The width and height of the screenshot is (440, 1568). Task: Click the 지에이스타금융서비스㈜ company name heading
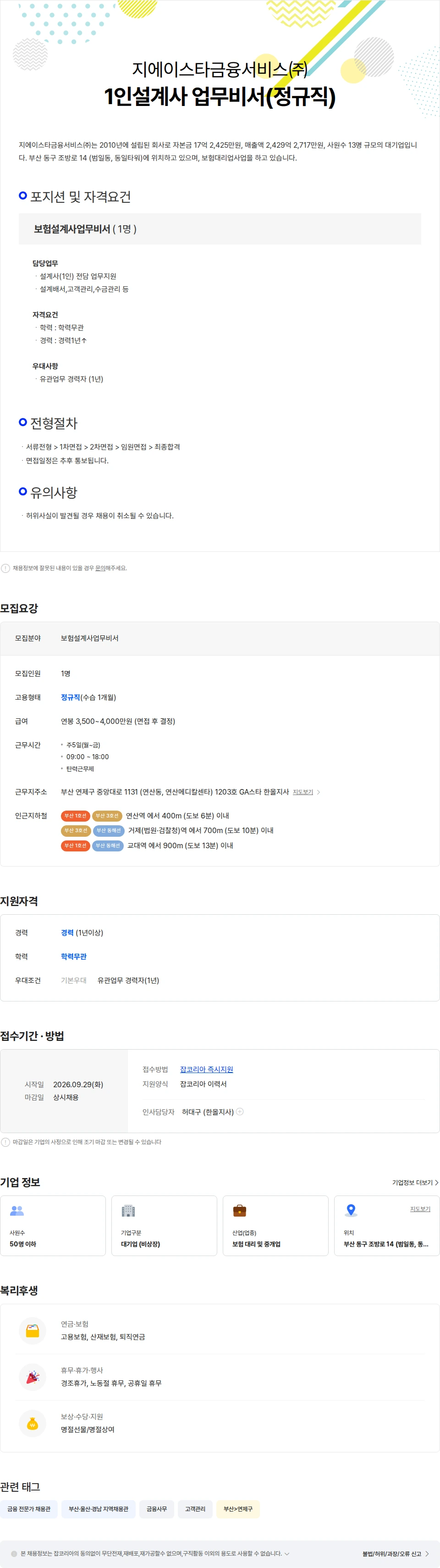click(220, 69)
